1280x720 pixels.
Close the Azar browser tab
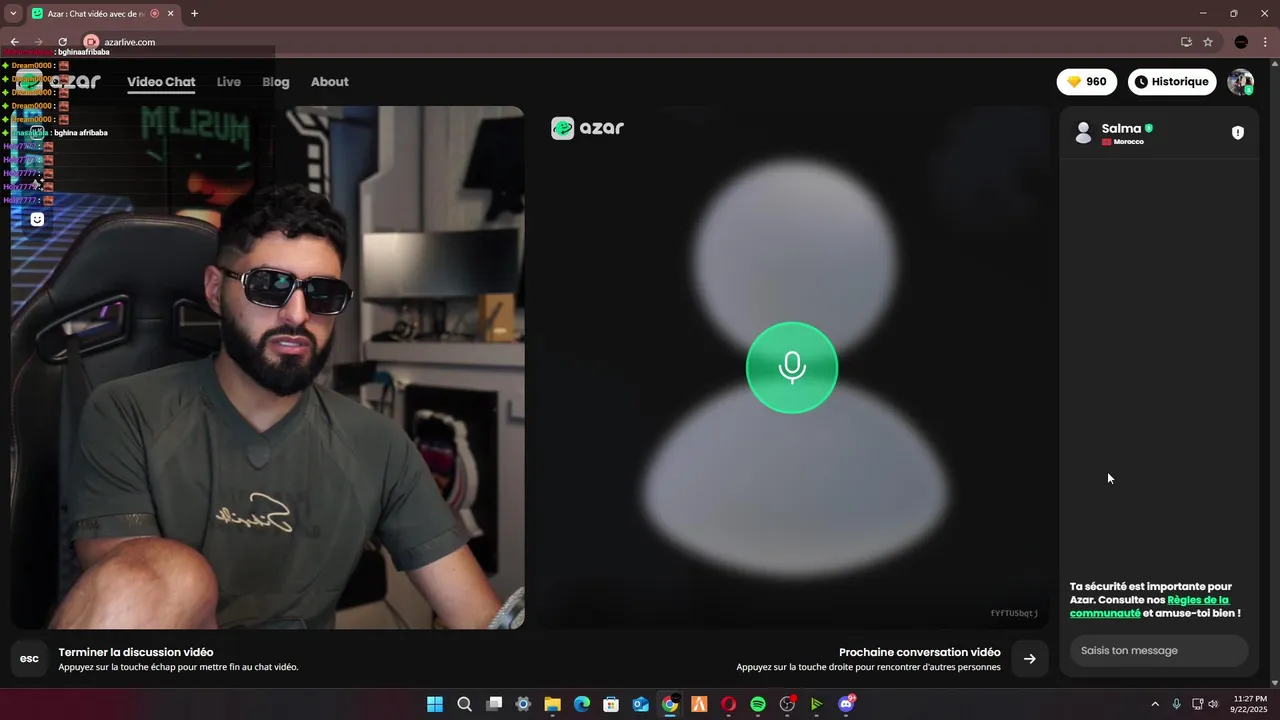click(x=169, y=14)
